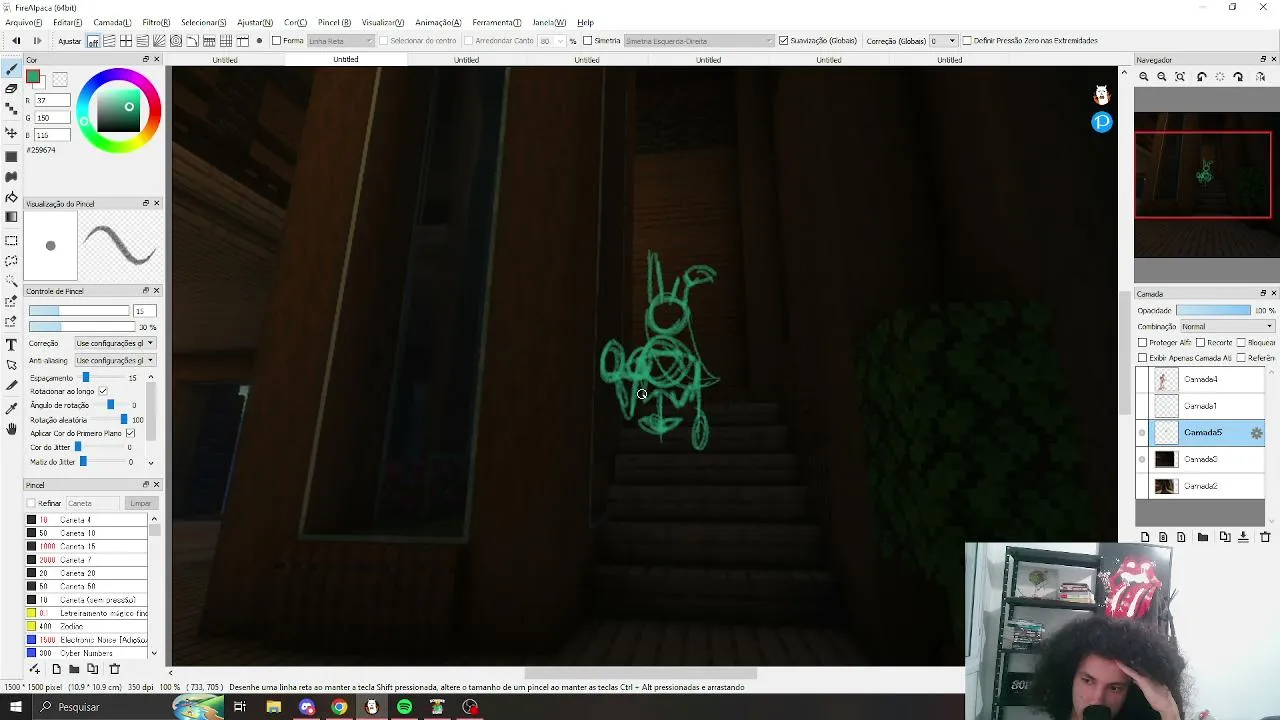Enable the radial circle snap
The width and height of the screenshot is (1280, 720).
point(176,41)
